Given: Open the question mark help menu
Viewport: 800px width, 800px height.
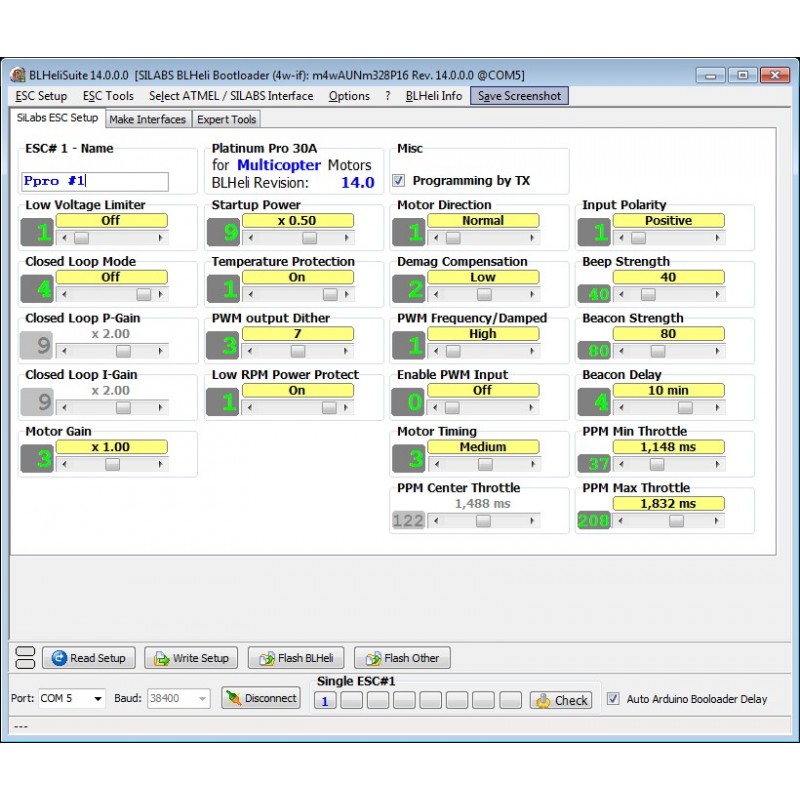Looking at the screenshot, I should point(388,96).
